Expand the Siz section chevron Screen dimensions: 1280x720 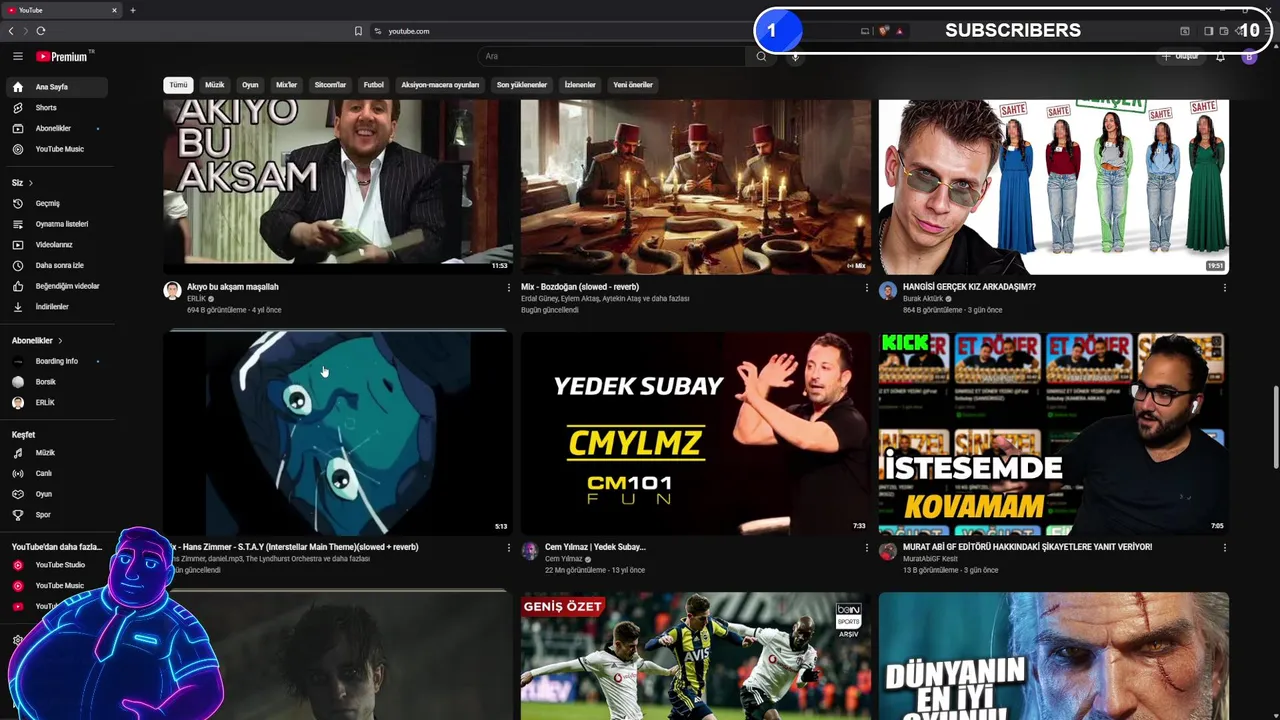click(31, 183)
